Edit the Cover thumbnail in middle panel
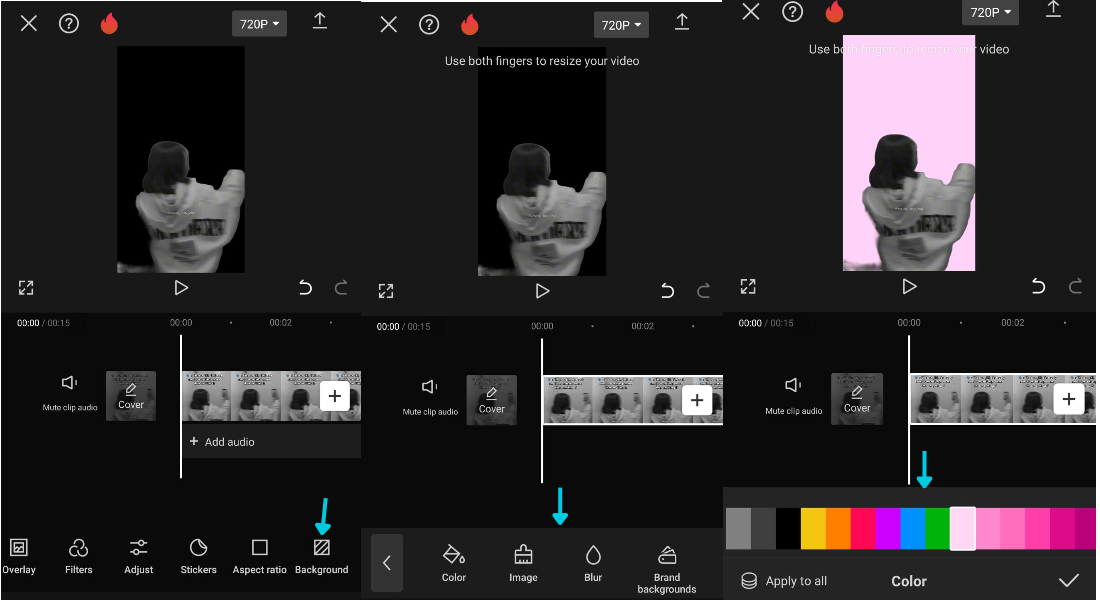1100x600 pixels. [492, 400]
